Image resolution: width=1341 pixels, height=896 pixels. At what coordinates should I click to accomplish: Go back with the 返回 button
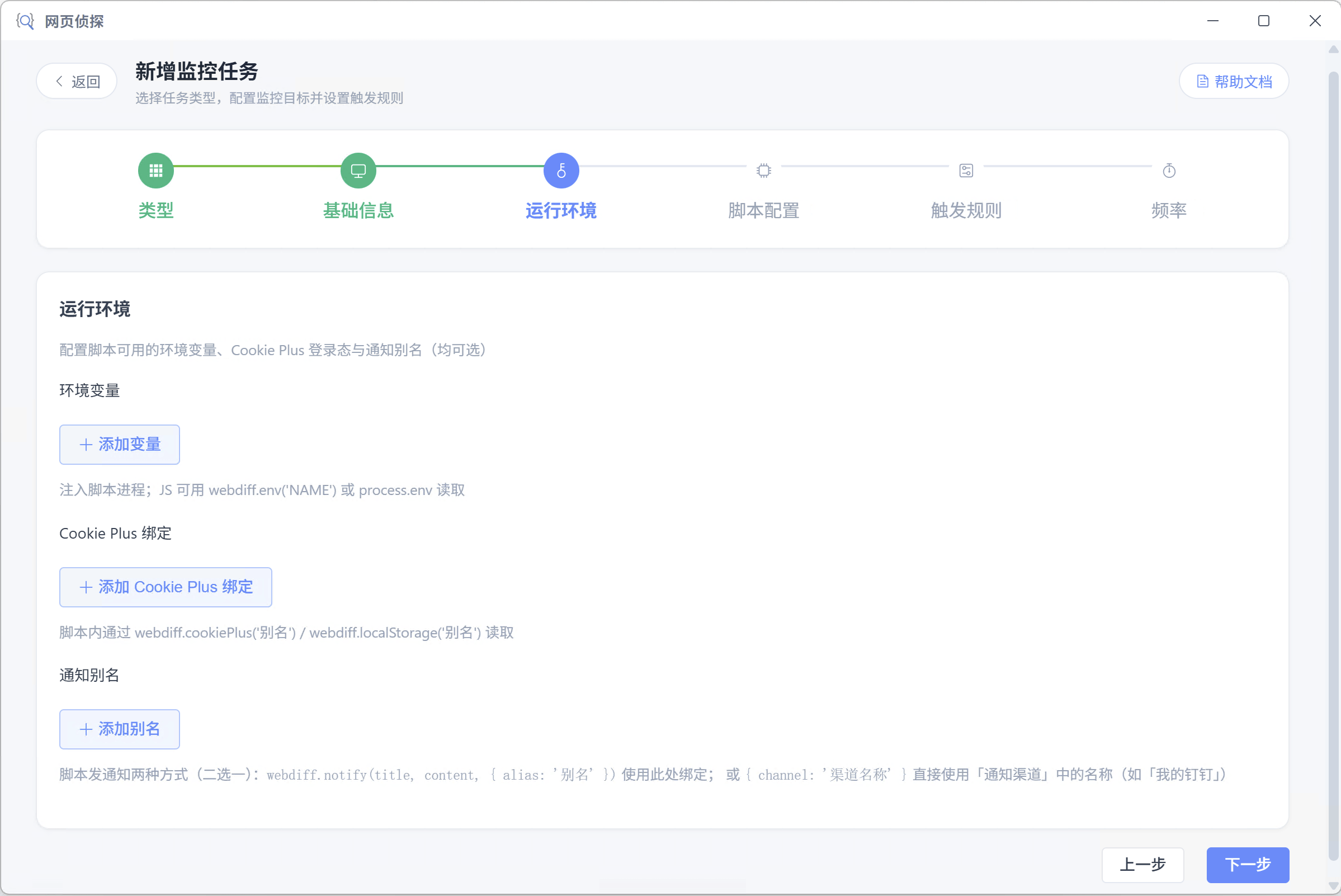coord(77,81)
